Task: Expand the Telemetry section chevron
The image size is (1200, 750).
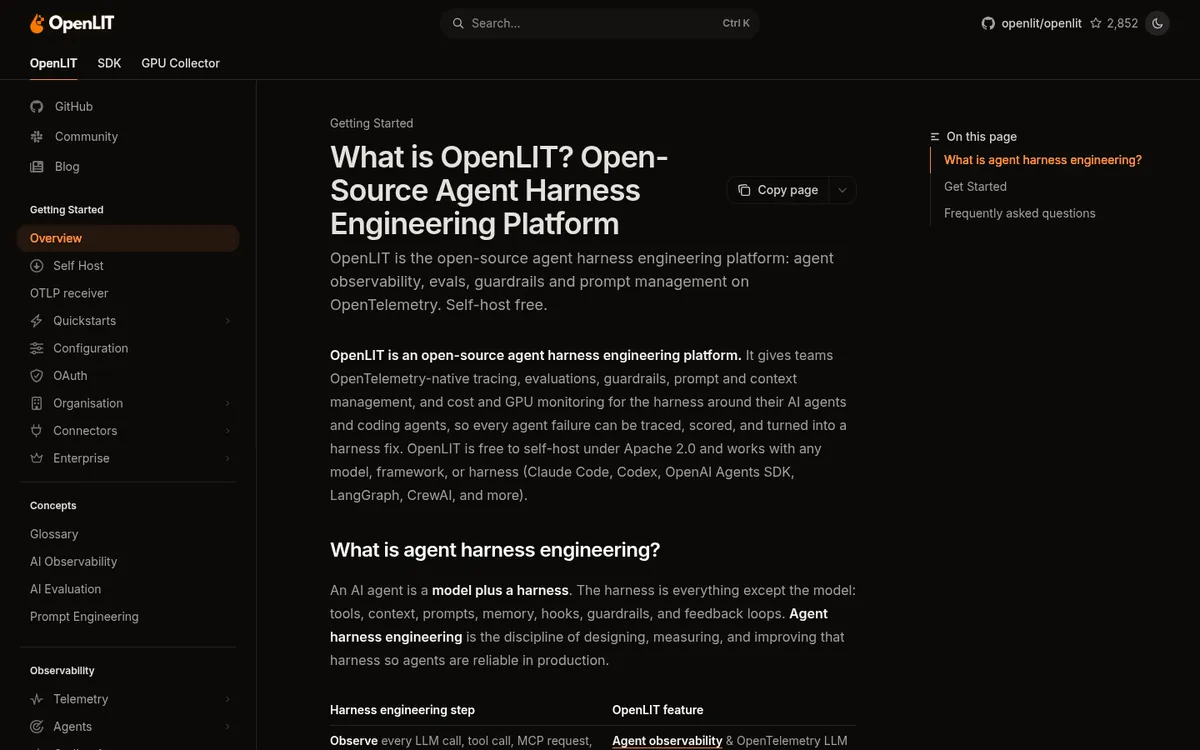Action: pos(227,699)
